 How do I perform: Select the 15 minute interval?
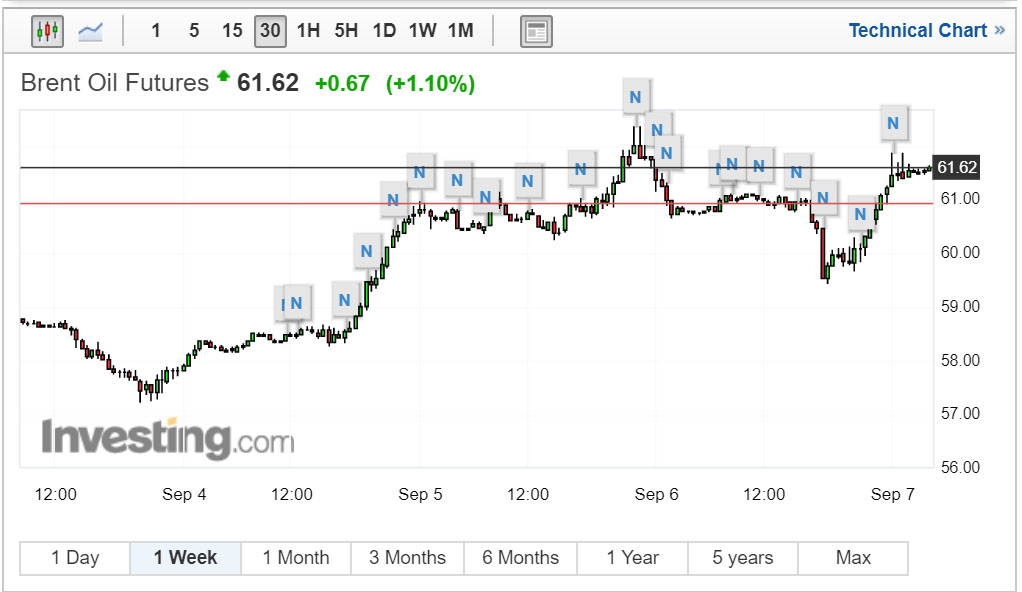coord(232,31)
